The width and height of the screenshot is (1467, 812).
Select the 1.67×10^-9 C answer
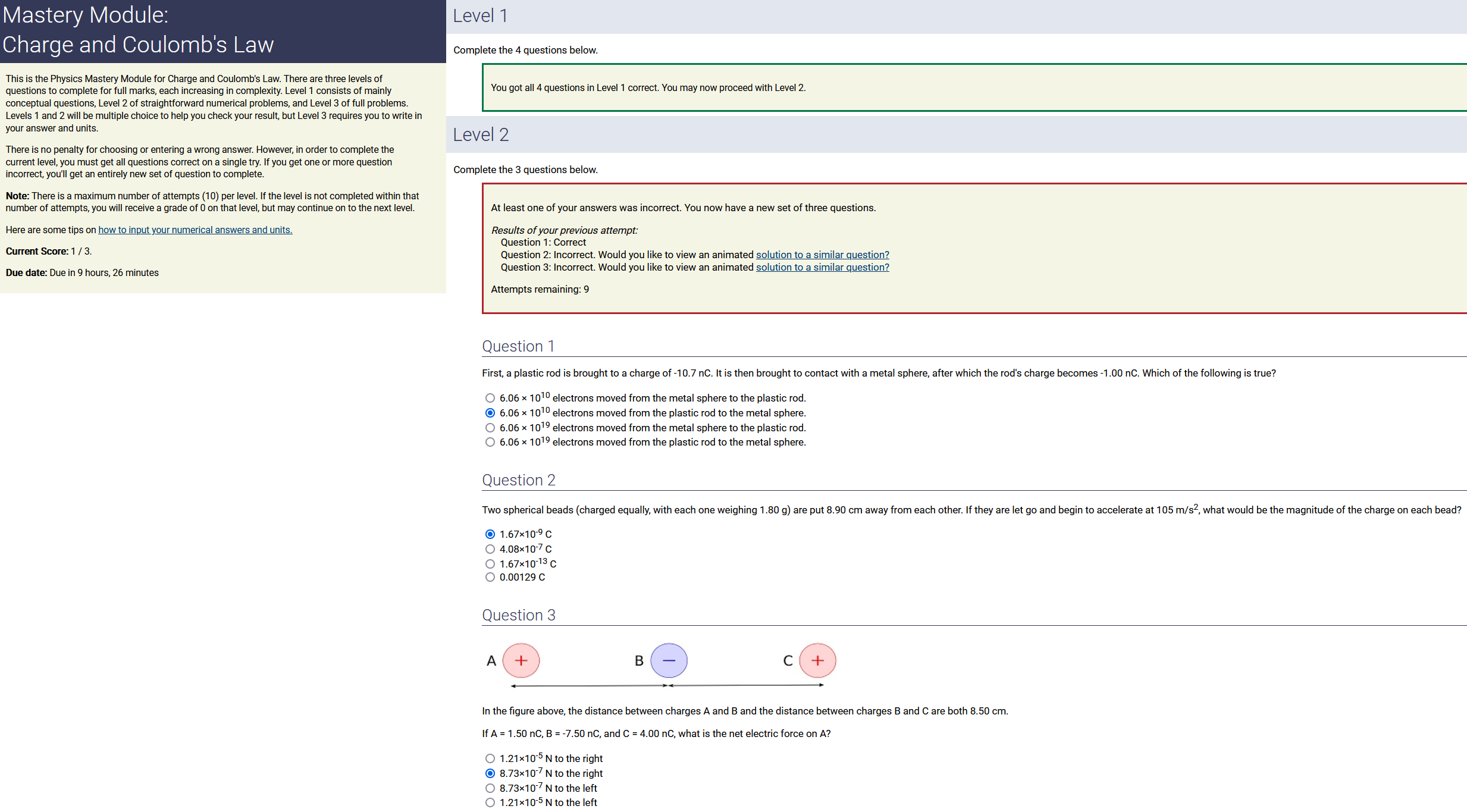point(490,534)
